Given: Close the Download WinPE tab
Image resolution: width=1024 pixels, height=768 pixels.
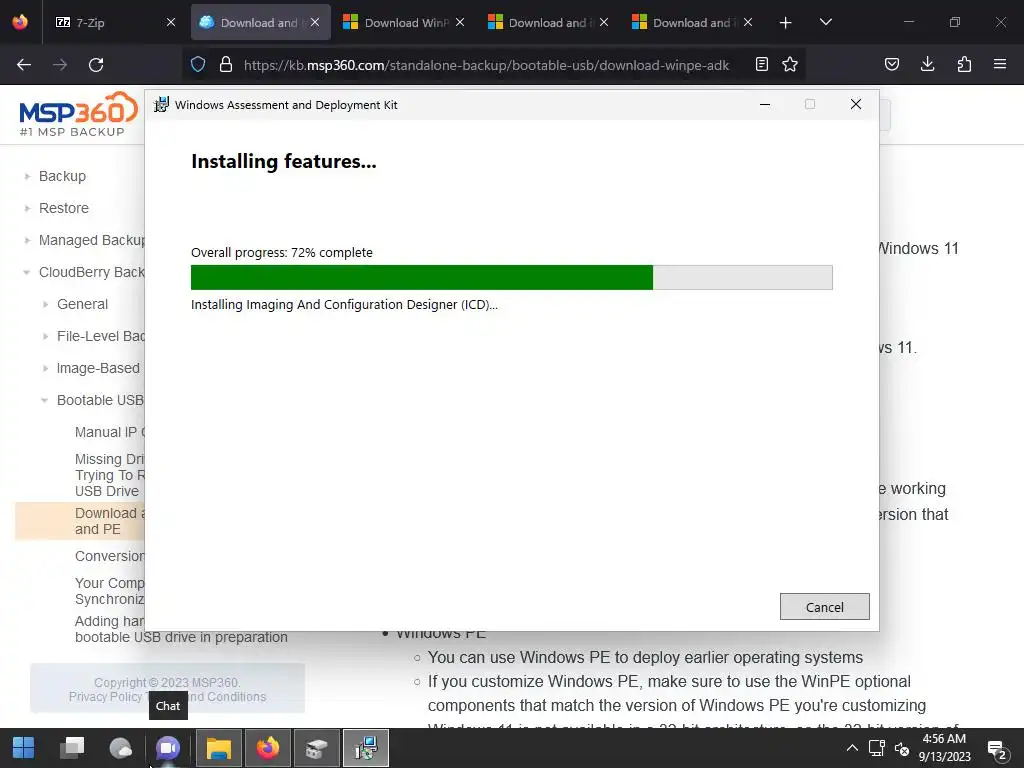Looking at the screenshot, I should 460,22.
